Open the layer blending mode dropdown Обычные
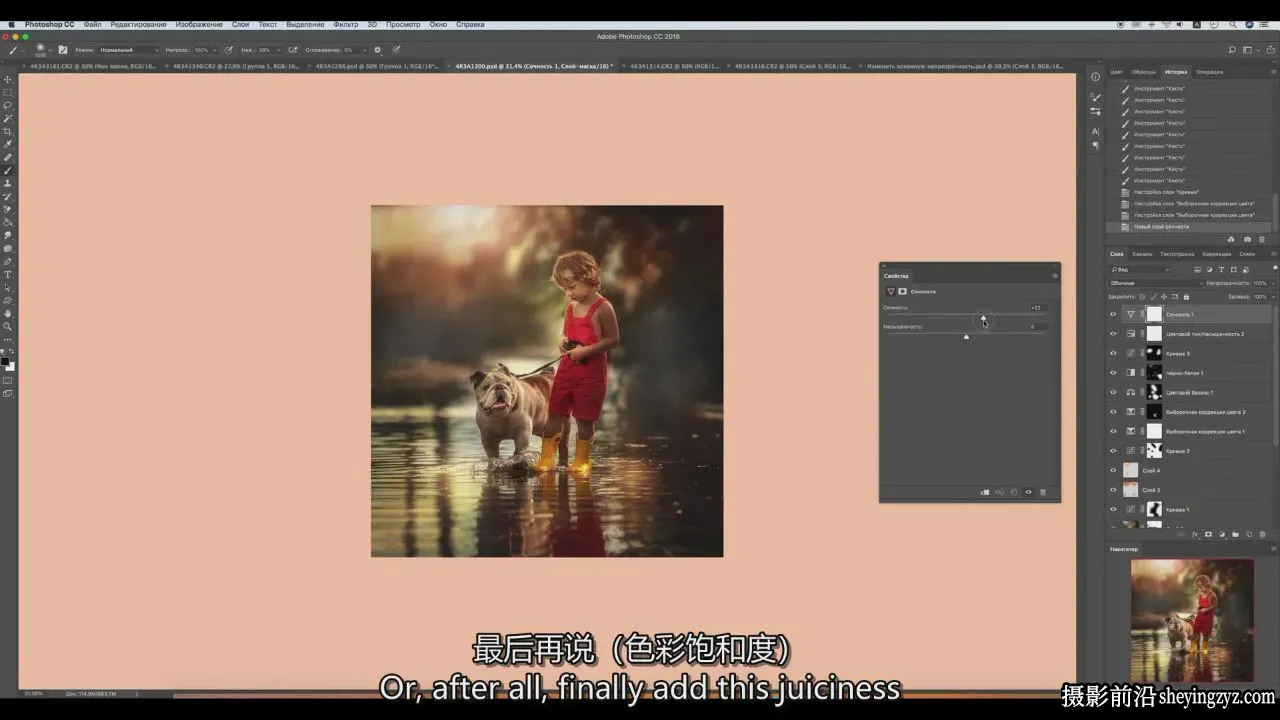1280x720 pixels. coord(1155,283)
